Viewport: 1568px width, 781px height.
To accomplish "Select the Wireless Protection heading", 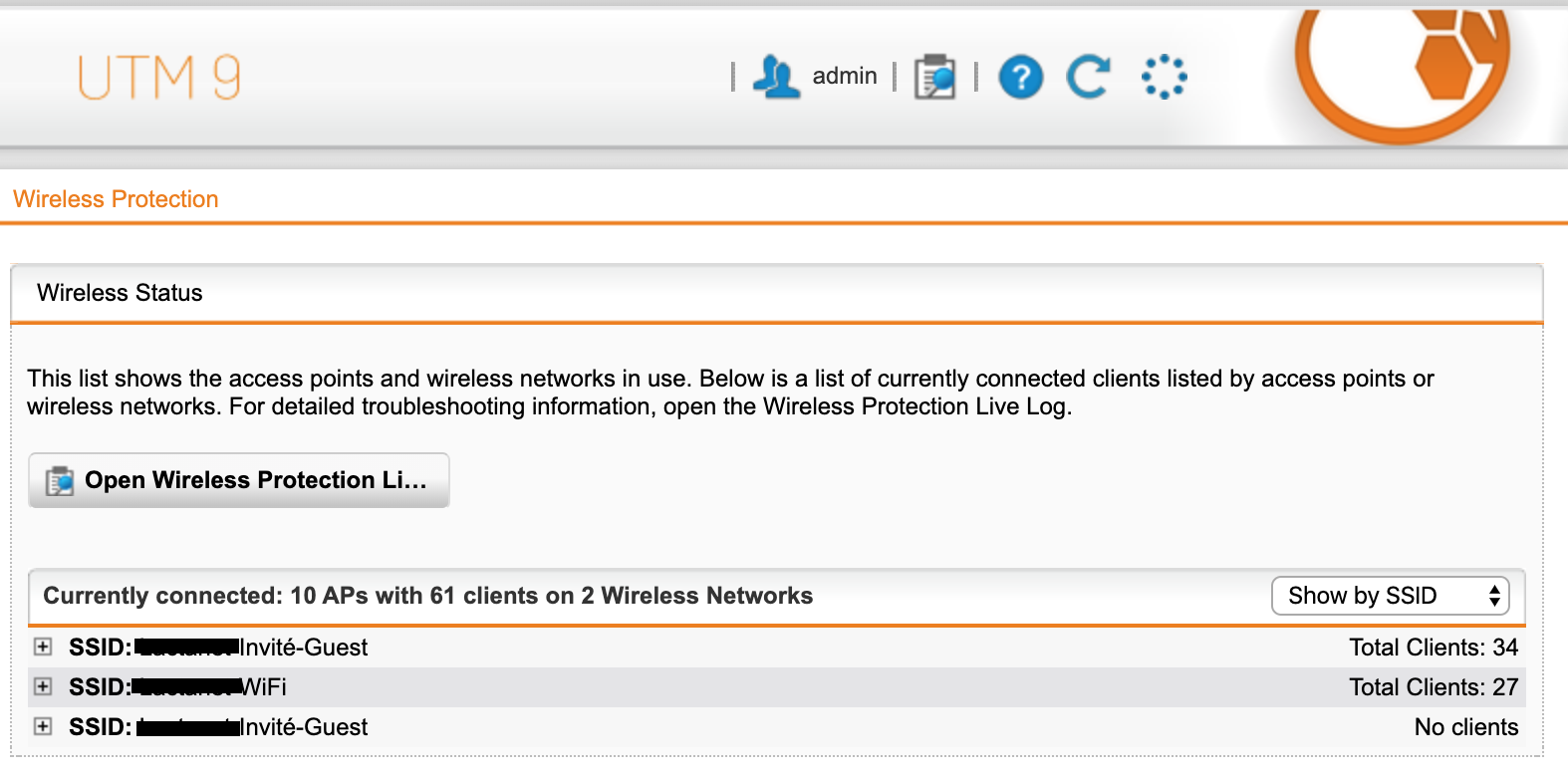I will pos(116,199).
